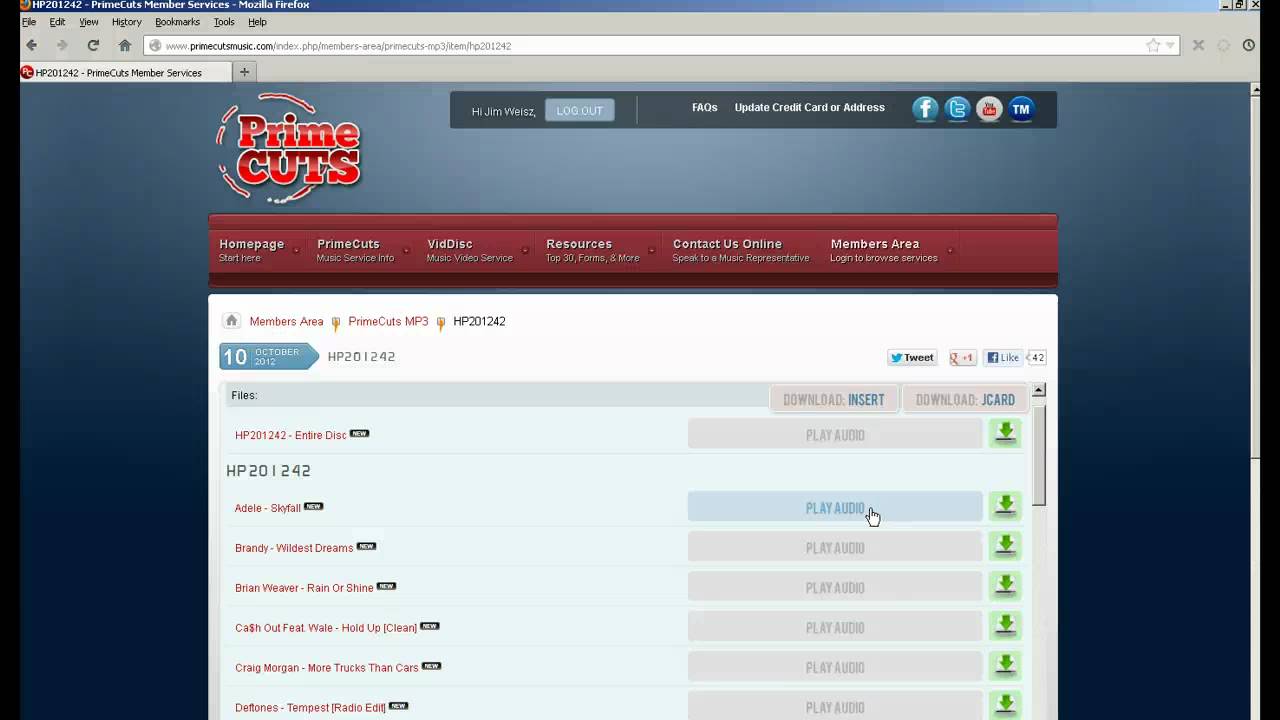Open the Bookmarks menu
This screenshot has height=720, width=1280.
point(177,21)
